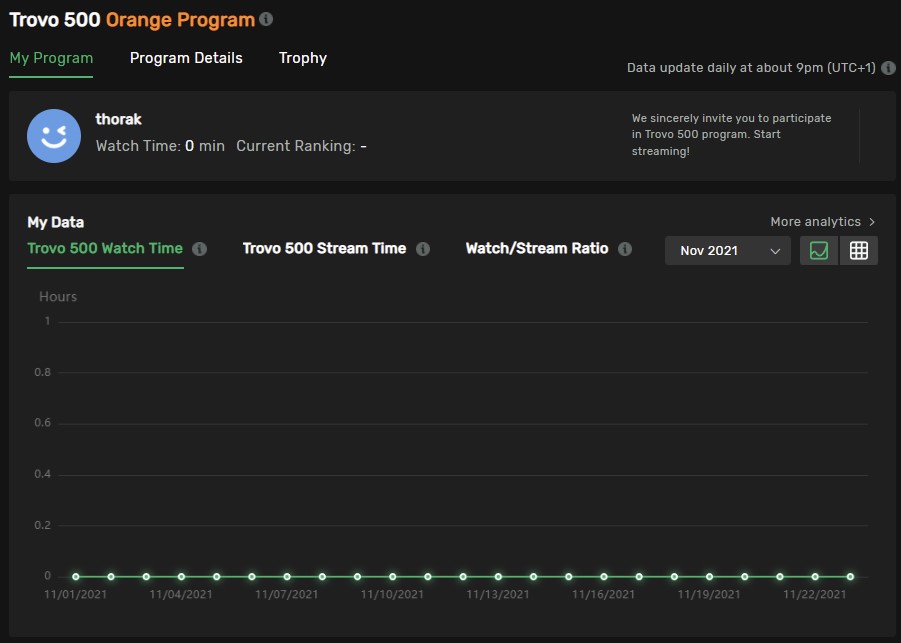This screenshot has width=901, height=643.
Task: Click thorak's smiley avatar icon
Action: pos(54,136)
